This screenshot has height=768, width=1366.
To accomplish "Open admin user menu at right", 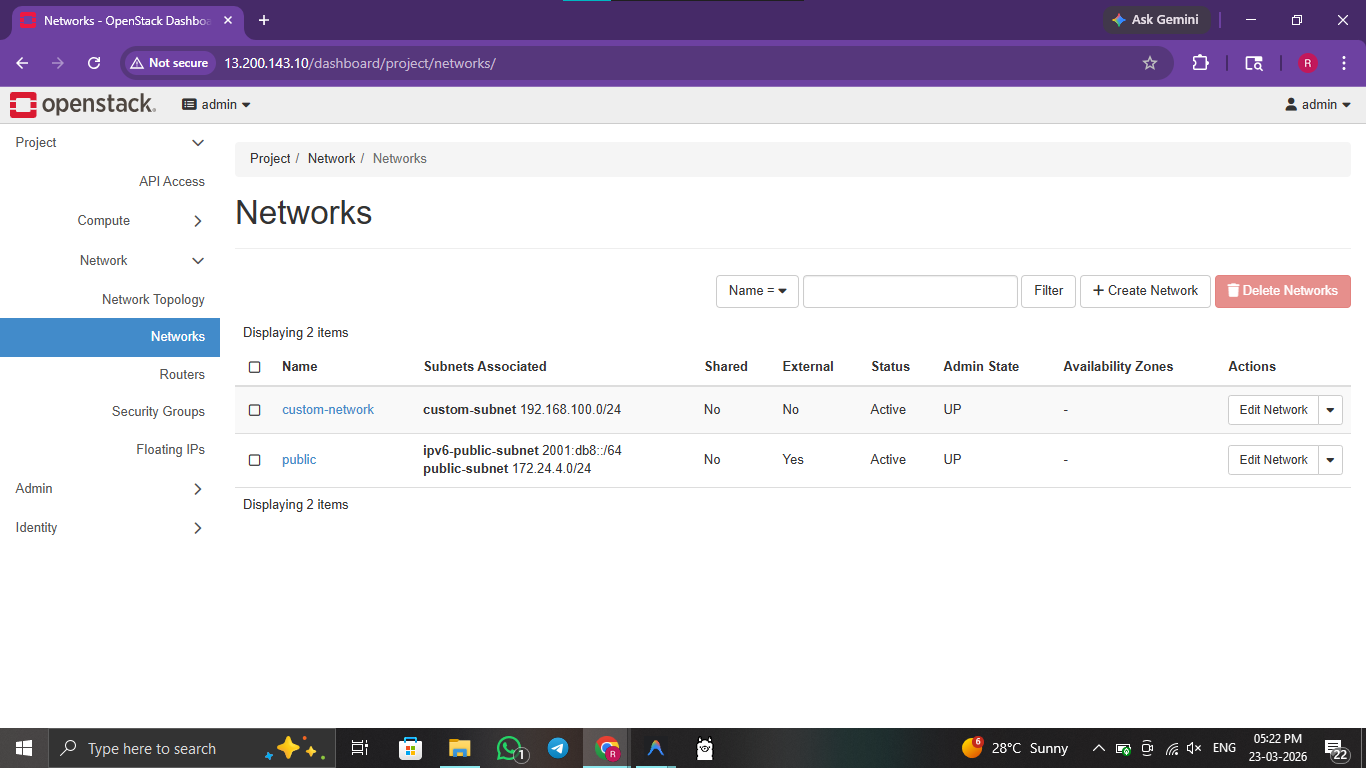I will click(1318, 104).
